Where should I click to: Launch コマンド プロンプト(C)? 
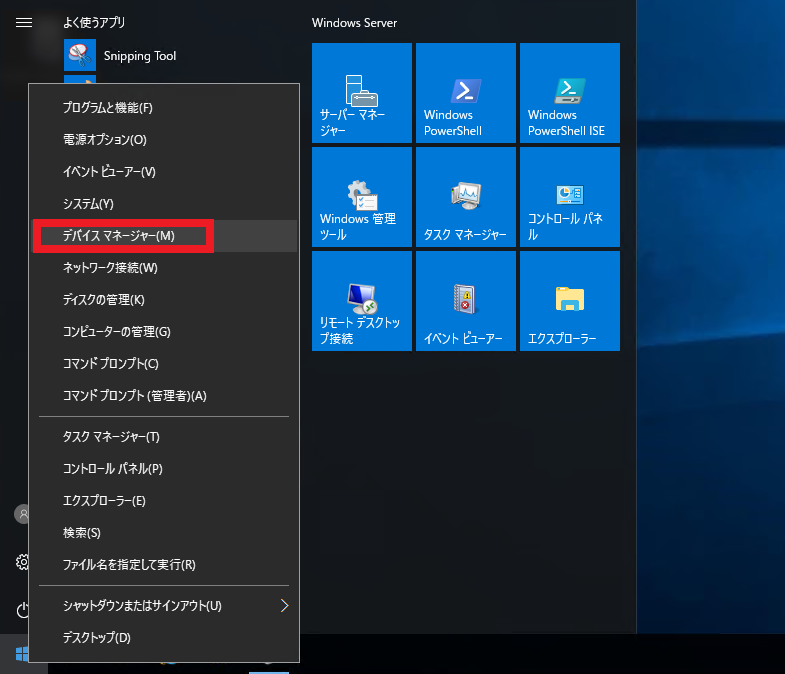click(x=164, y=364)
